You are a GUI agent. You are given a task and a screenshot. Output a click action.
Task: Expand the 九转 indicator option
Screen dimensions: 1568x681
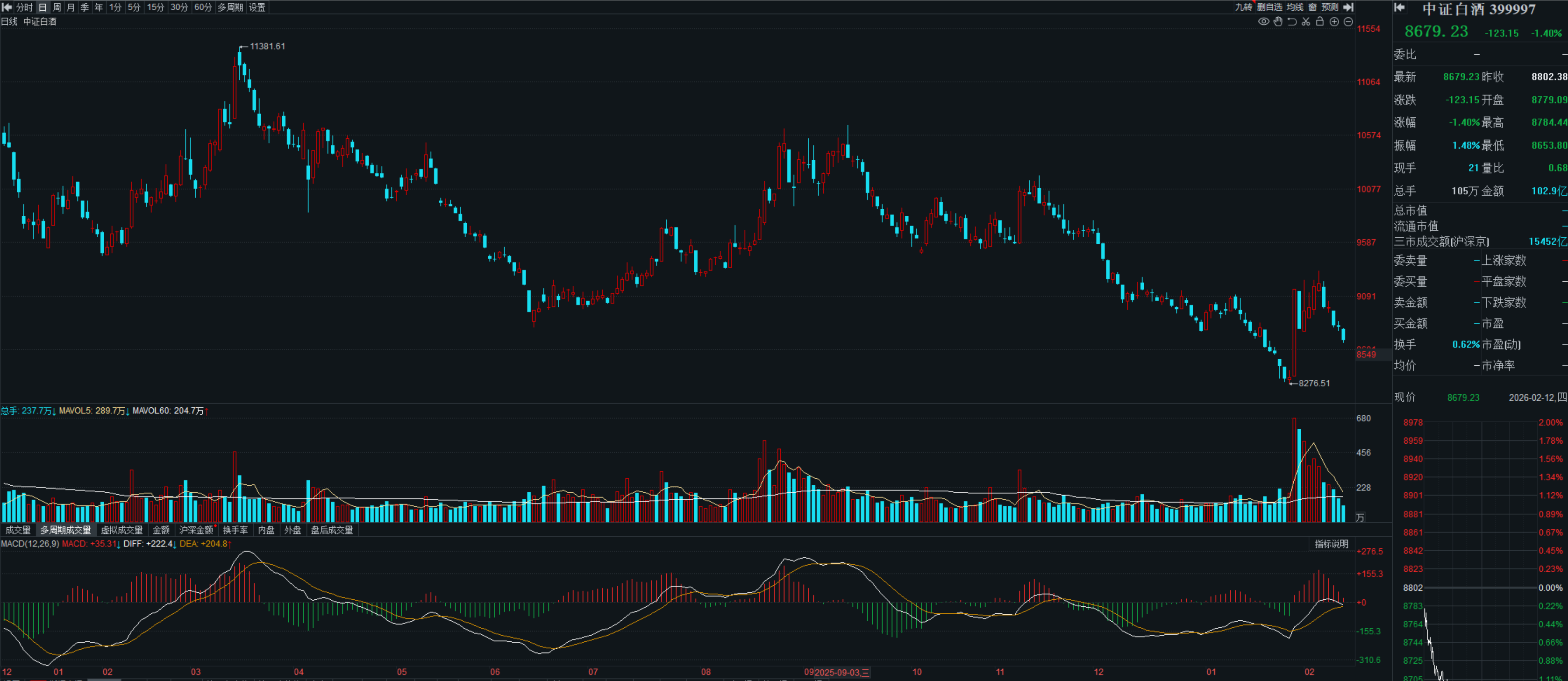pyautogui.click(x=1243, y=7)
